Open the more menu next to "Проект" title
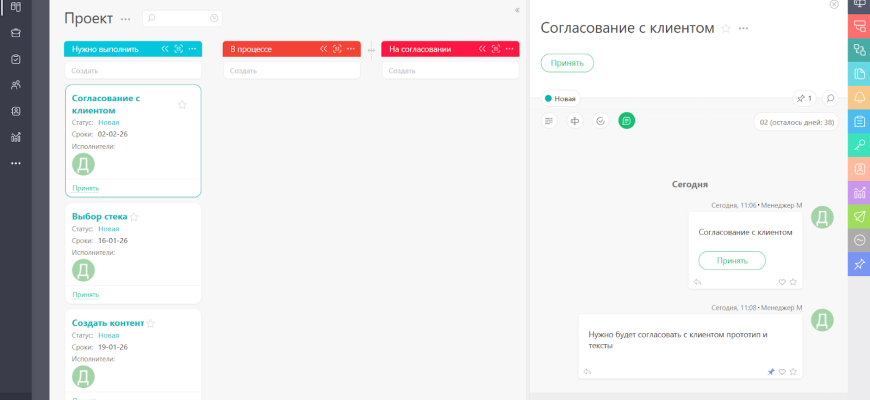The image size is (870, 400). pyautogui.click(x=125, y=19)
